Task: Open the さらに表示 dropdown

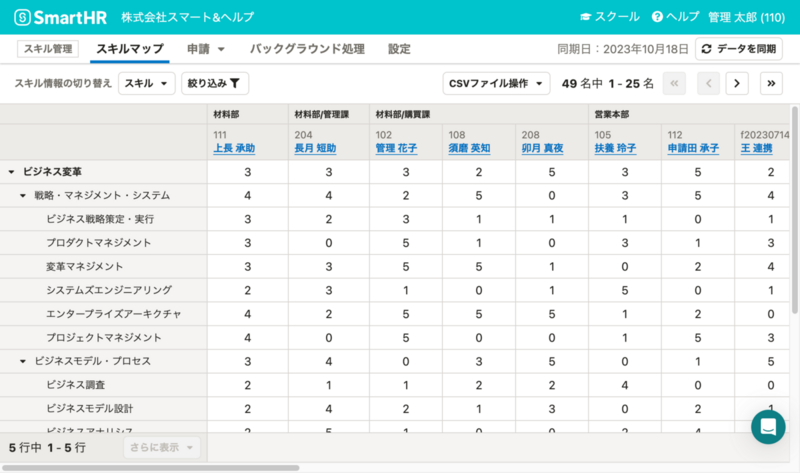Action: 162,447
